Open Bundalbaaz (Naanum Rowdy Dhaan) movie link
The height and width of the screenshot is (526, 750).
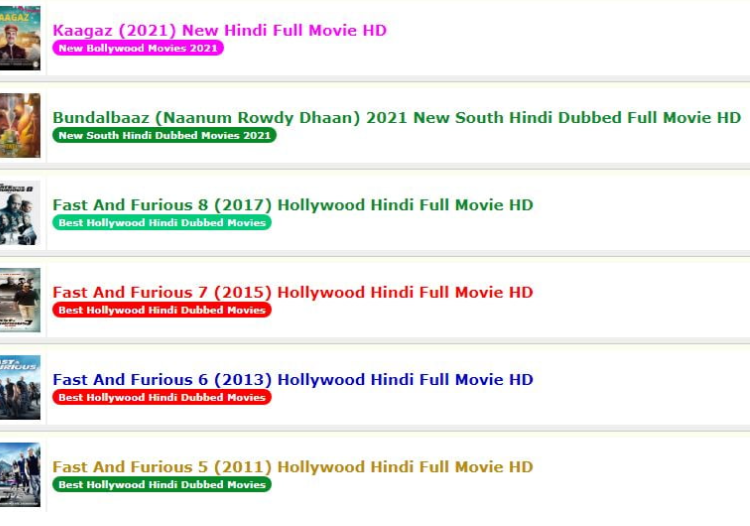coord(397,118)
